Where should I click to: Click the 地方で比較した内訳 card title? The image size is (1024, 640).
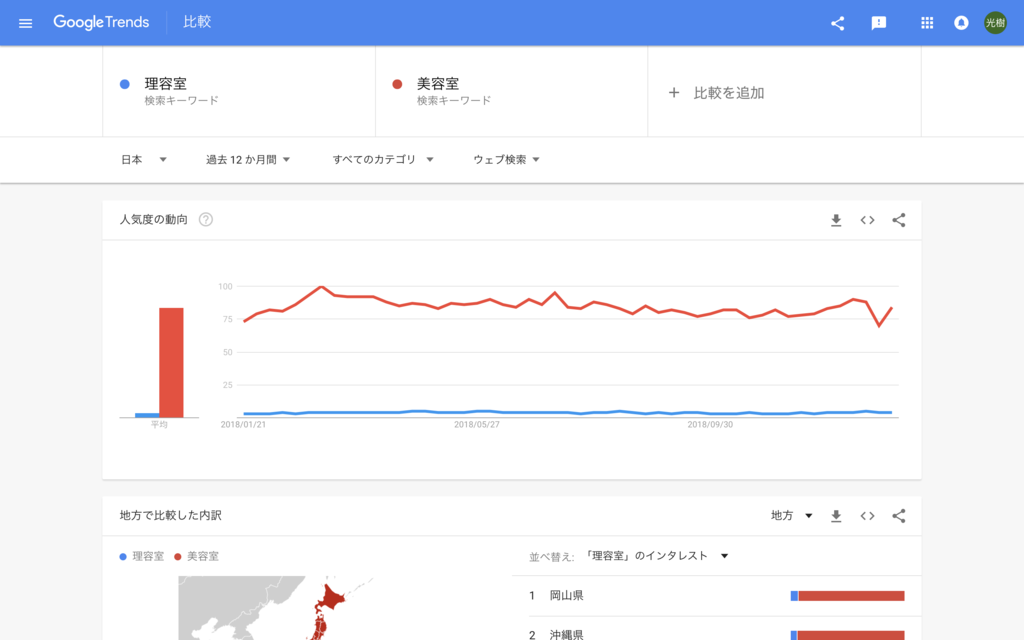coord(170,515)
